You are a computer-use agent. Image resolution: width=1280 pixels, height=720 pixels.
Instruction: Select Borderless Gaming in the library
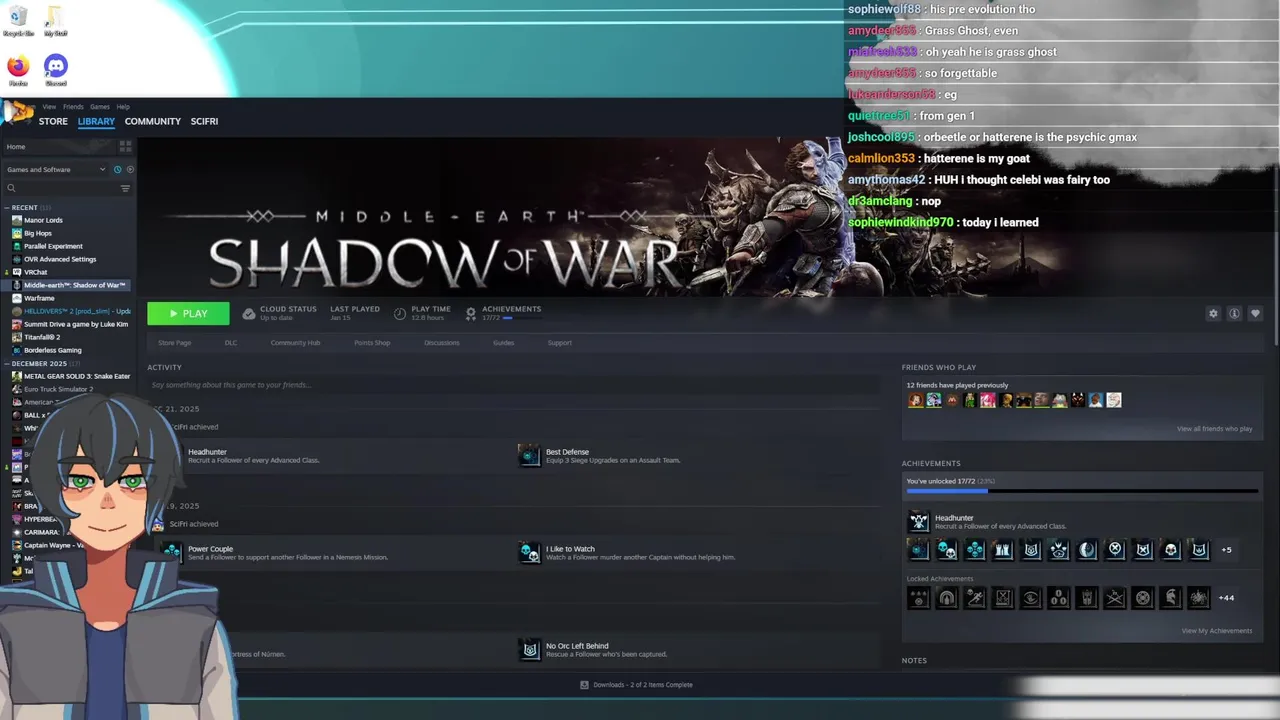click(x=52, y=350)
